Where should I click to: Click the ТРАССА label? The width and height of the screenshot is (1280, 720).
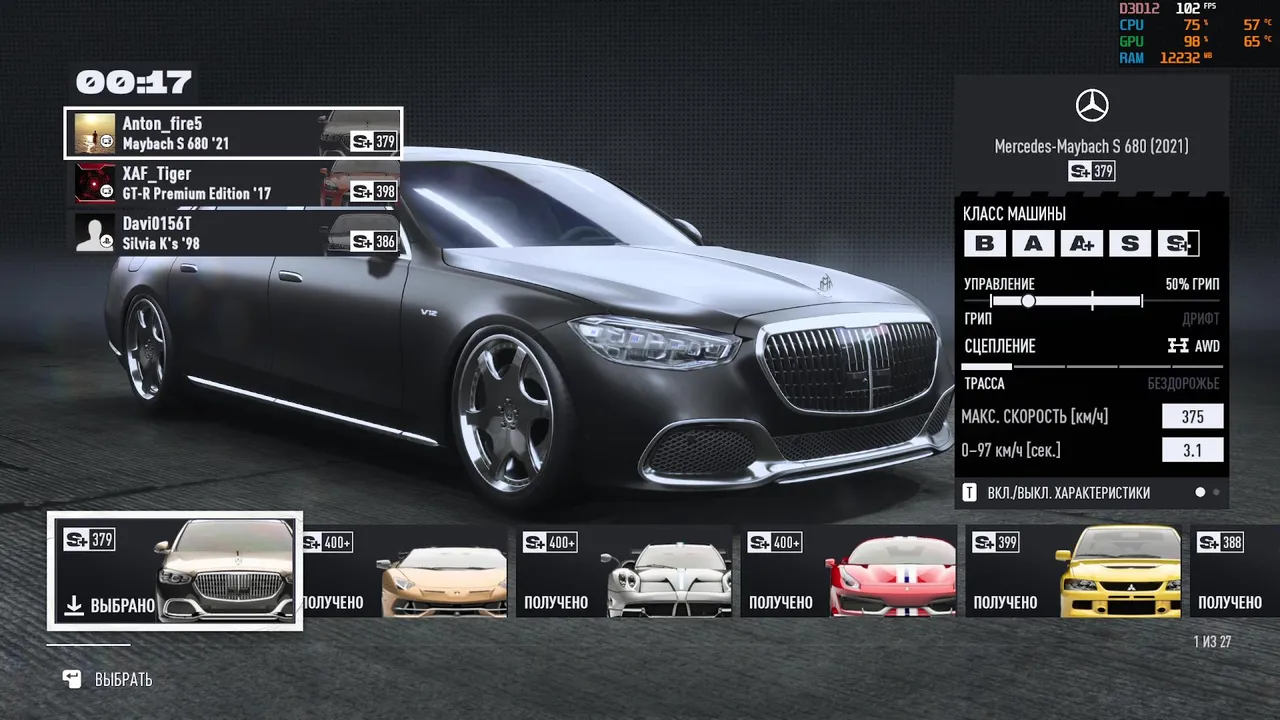pyautogui.click(x=984, y=383)
